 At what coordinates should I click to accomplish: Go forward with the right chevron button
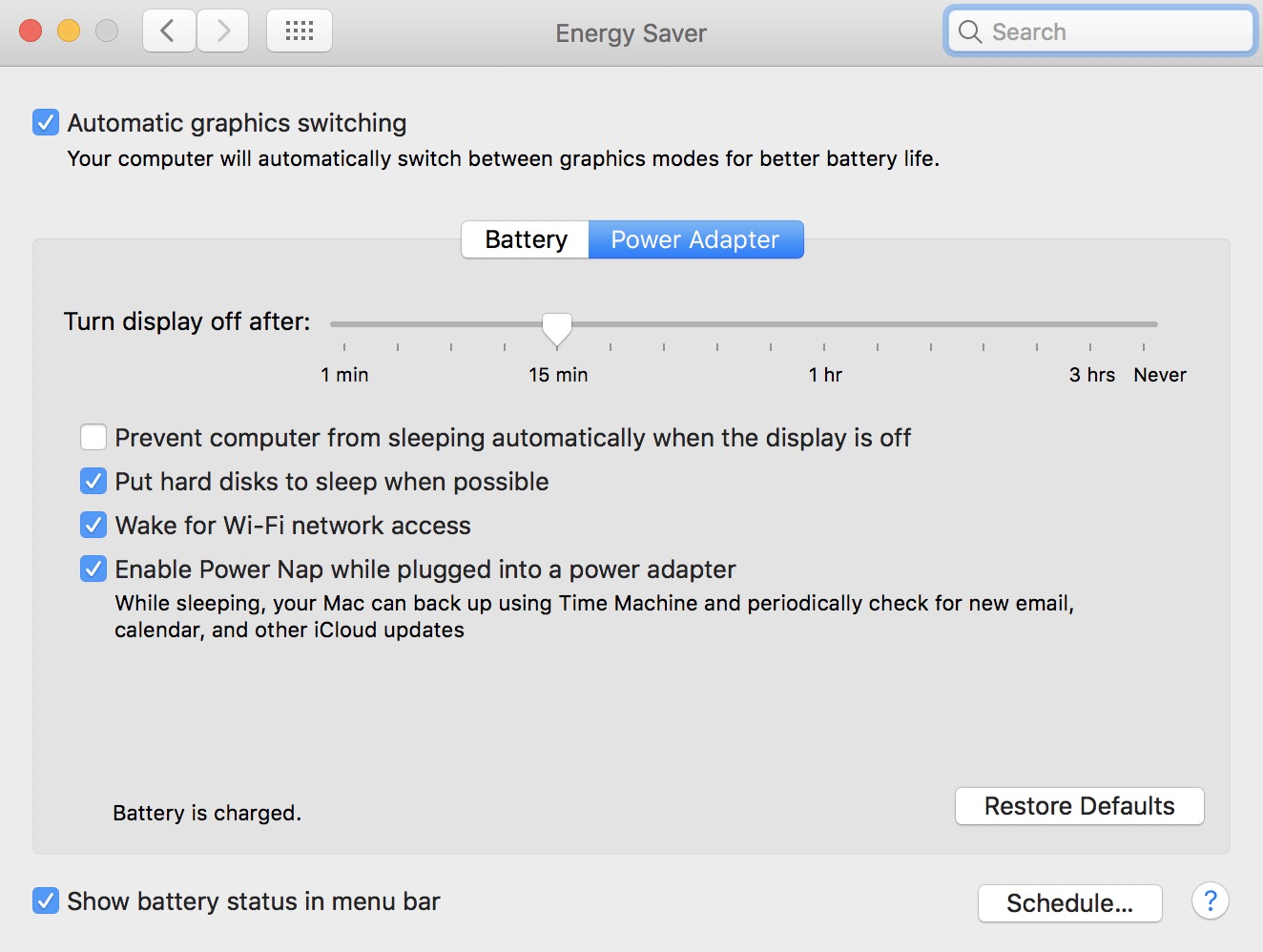[x=223, y=31]
